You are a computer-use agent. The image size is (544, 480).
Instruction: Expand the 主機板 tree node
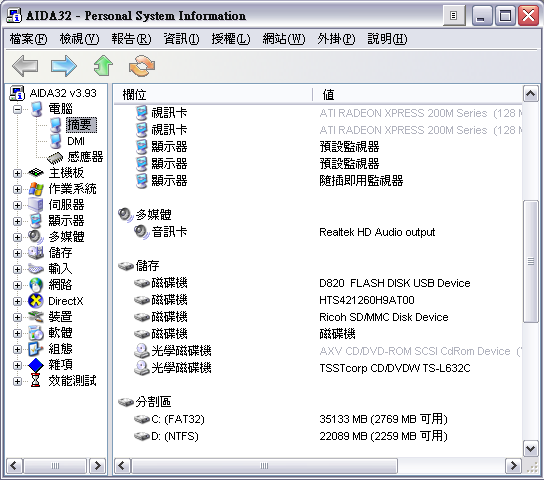click(x=17, y=173)
